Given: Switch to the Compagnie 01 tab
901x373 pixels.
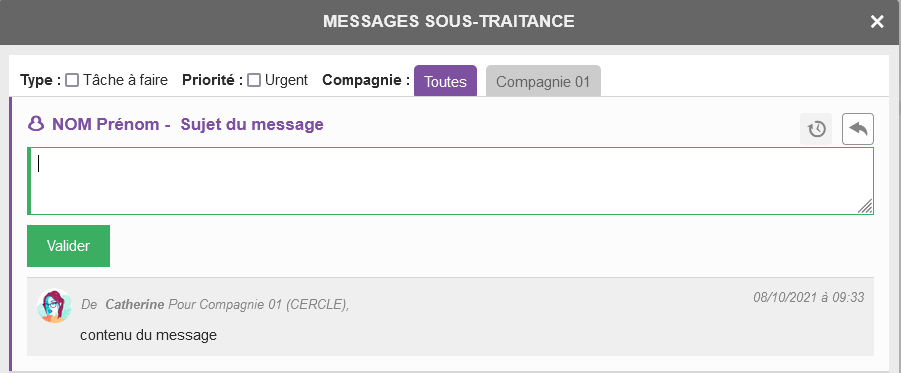Looking at the screenshot, I should [543, 81].
